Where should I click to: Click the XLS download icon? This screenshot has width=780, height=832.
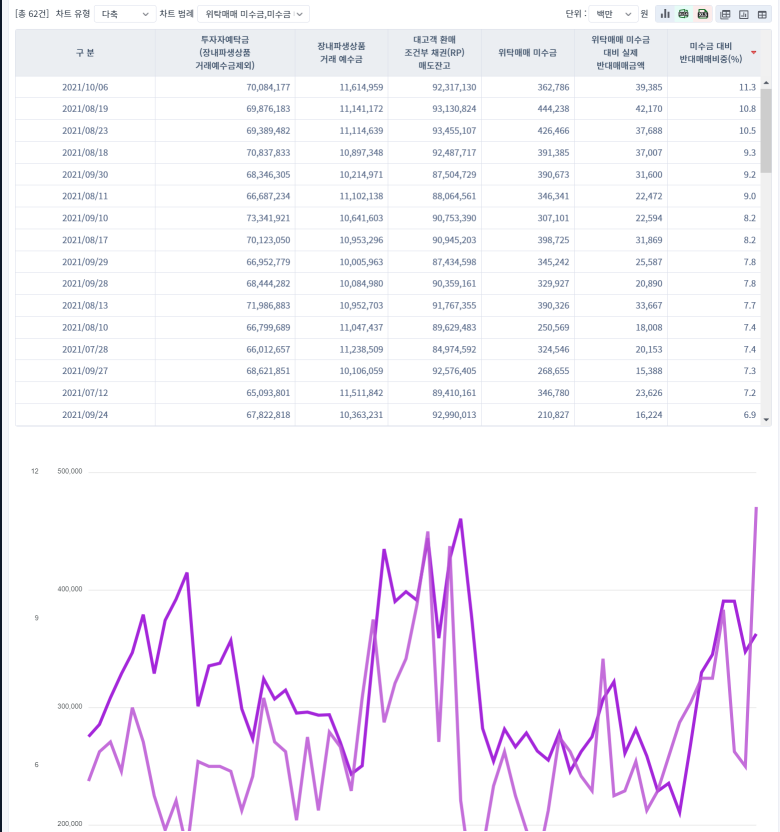[703, 14]
